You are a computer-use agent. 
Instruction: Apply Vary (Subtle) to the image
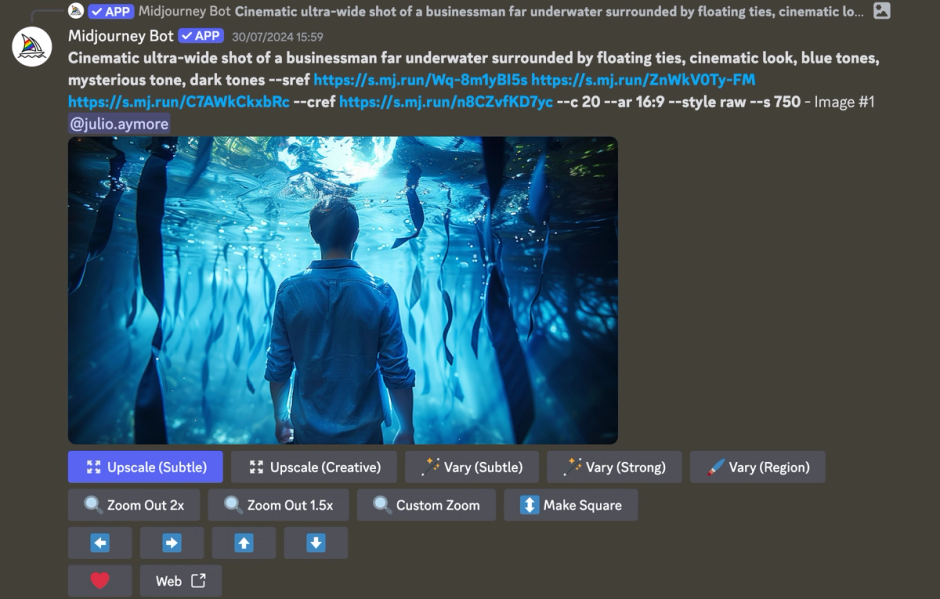(472, 467)
